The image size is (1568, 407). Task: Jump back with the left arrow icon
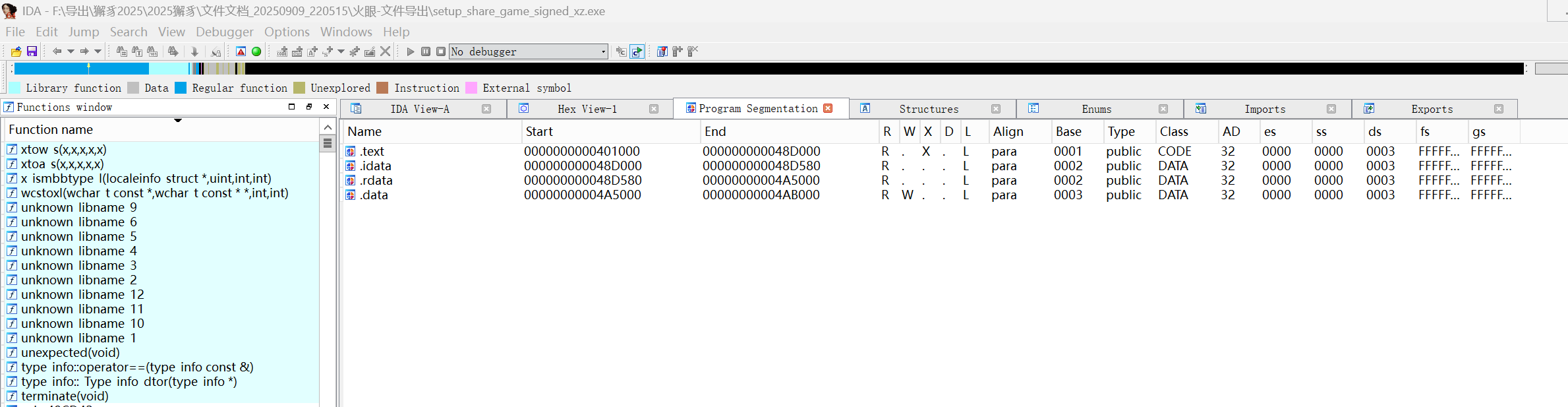pos(57,51)
